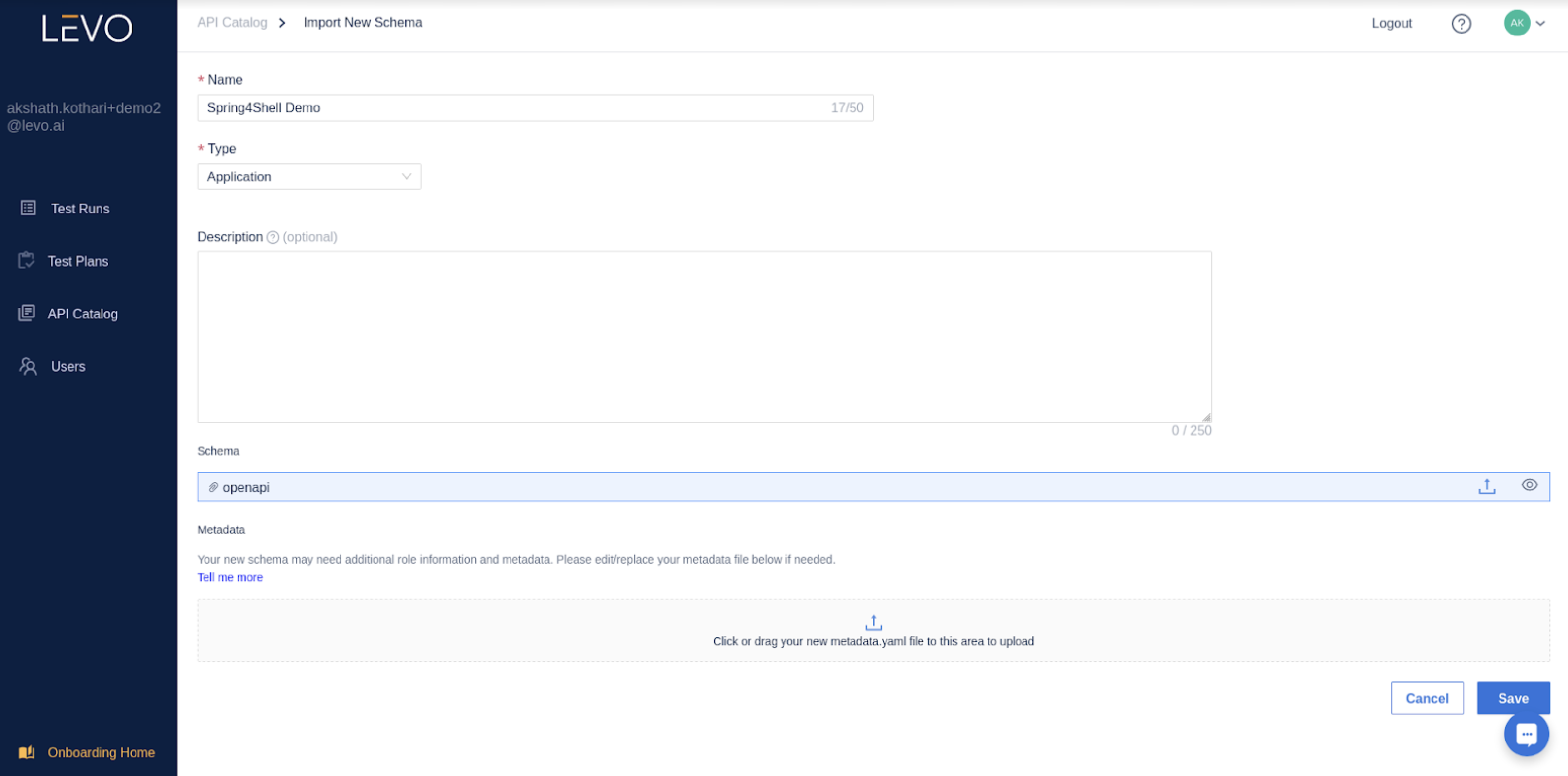
Task: Go to Test Plans in sidebar
Action: pos(78,261)
